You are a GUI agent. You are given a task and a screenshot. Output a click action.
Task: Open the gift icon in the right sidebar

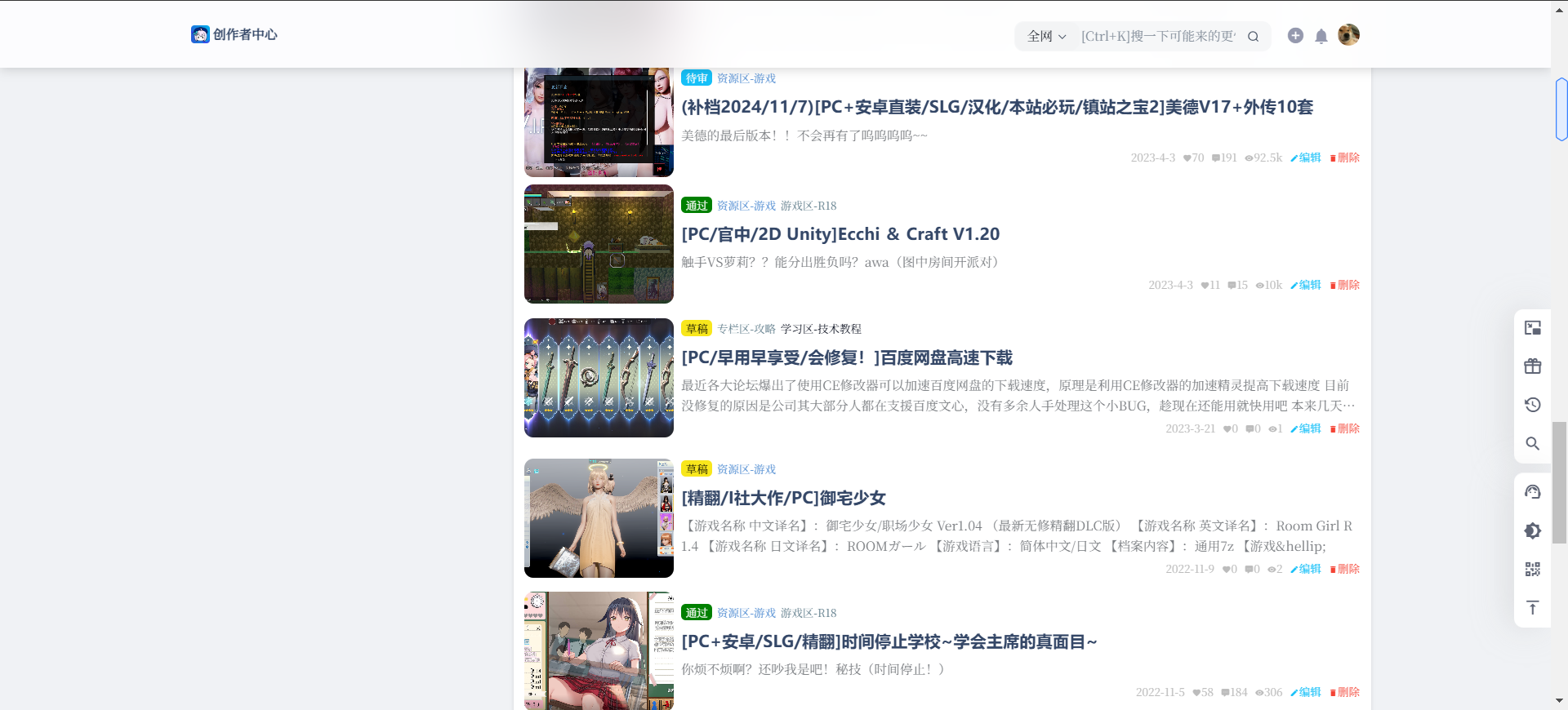[x=1532, y=366]
